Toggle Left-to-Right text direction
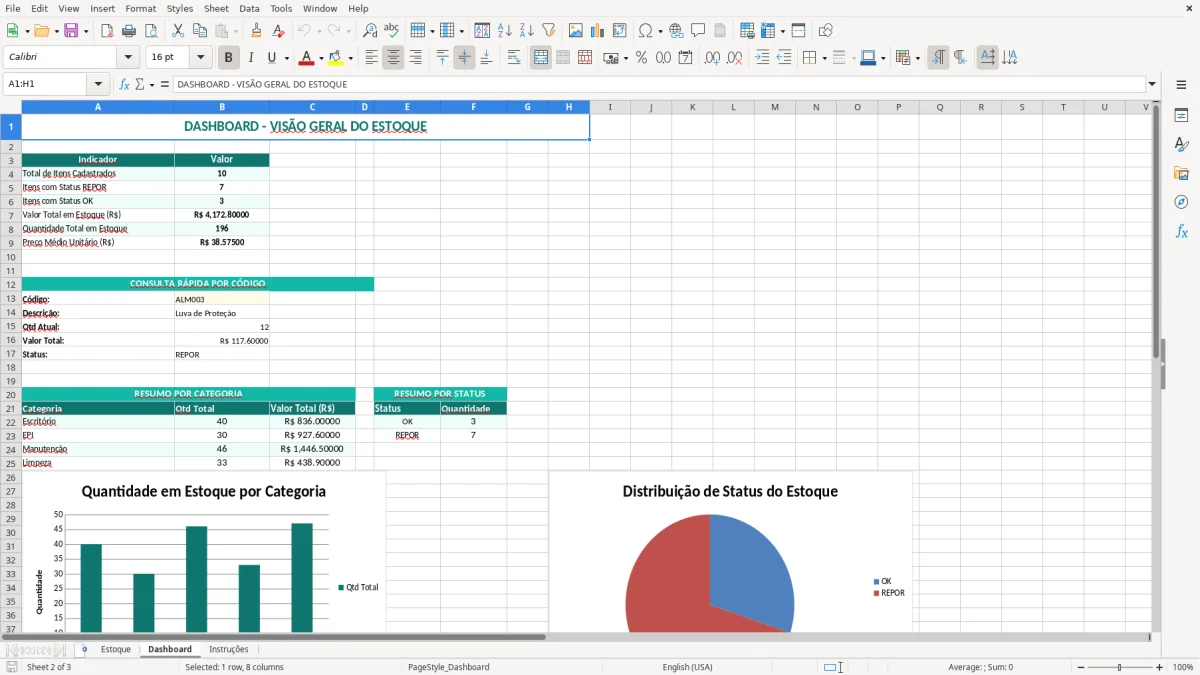 coord(938,58)
